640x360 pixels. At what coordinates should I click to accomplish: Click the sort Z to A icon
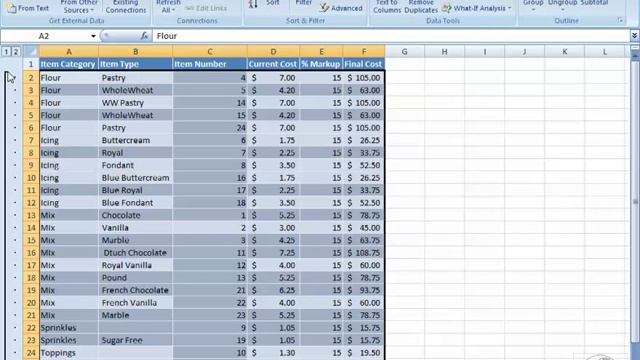(253, 4)
